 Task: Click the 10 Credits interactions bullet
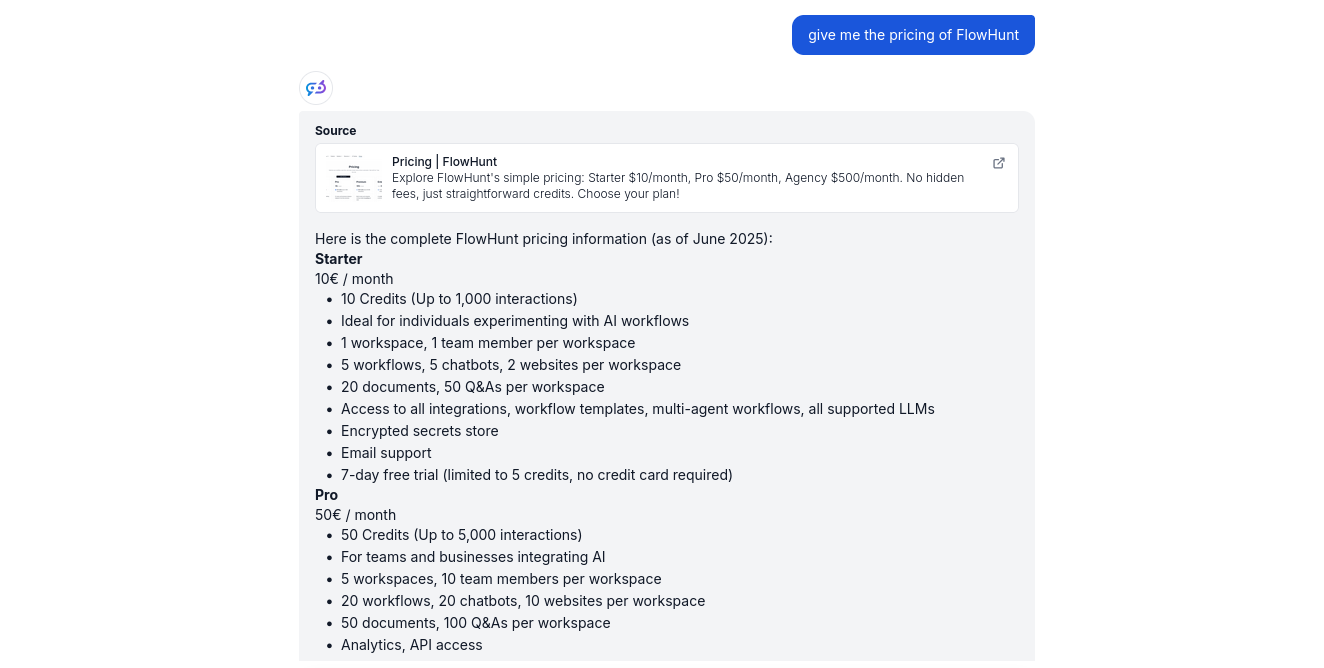[459, 298]
